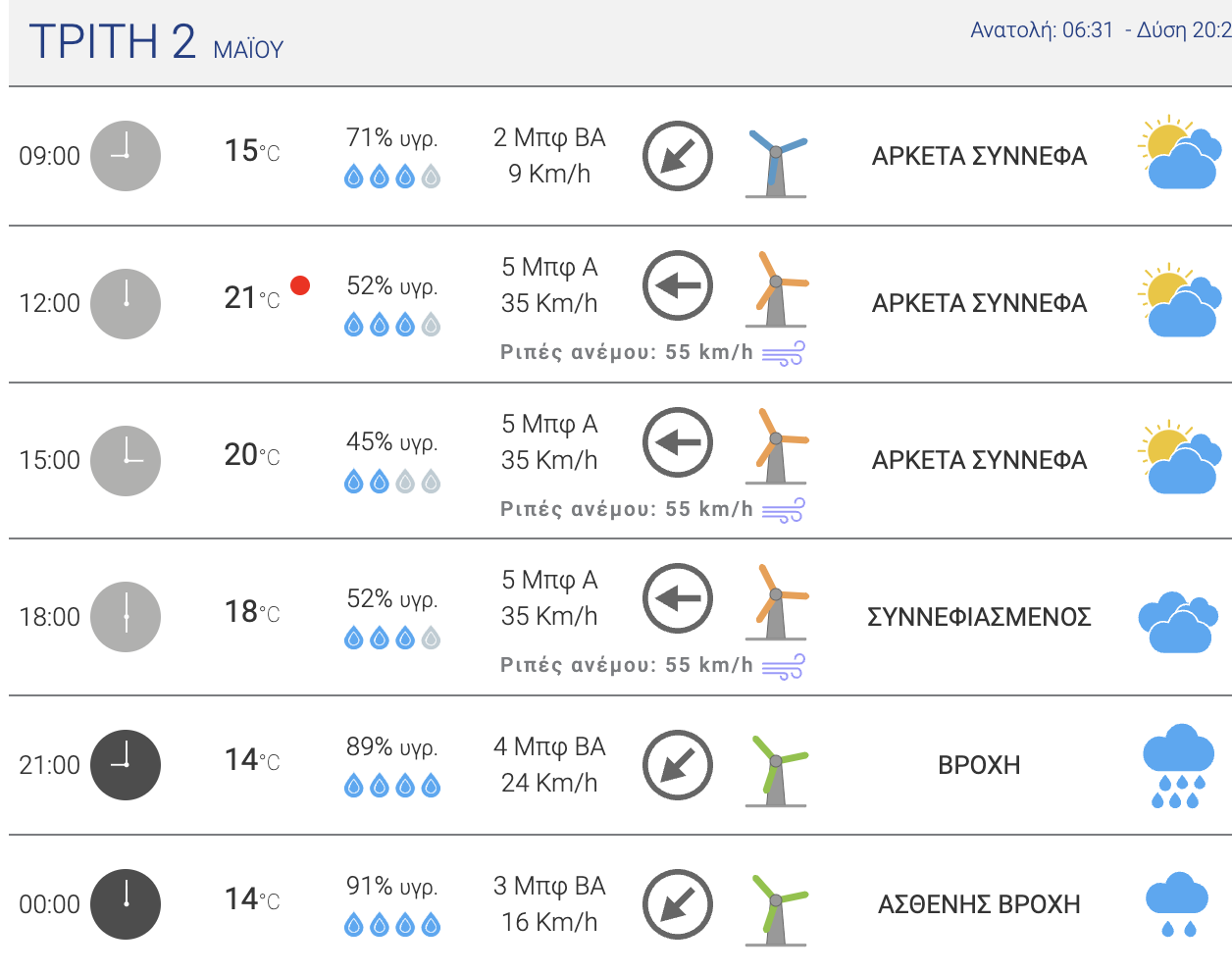Click the 09:00 clock icon
Image resolution: width=1232 pixels, height=973 pixels.
126,156
